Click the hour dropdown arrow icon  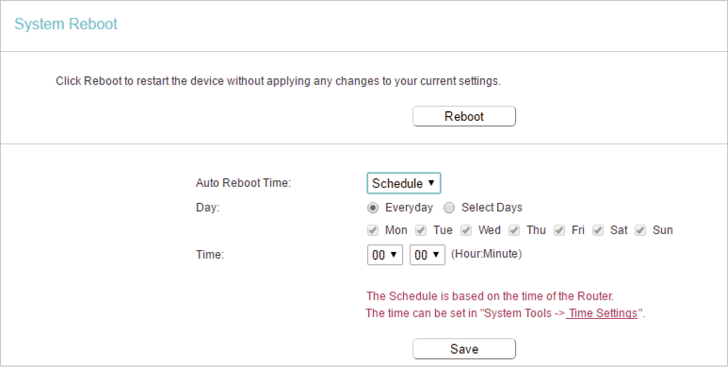[x=394, y=254]
